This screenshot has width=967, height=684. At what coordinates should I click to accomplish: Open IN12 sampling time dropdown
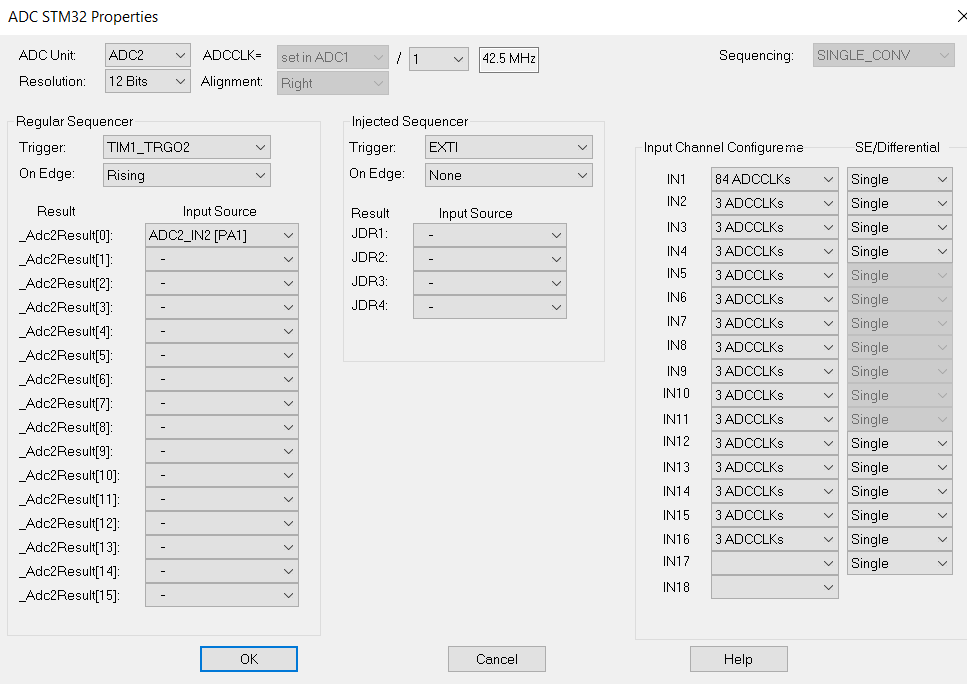(x=775, y=444)
